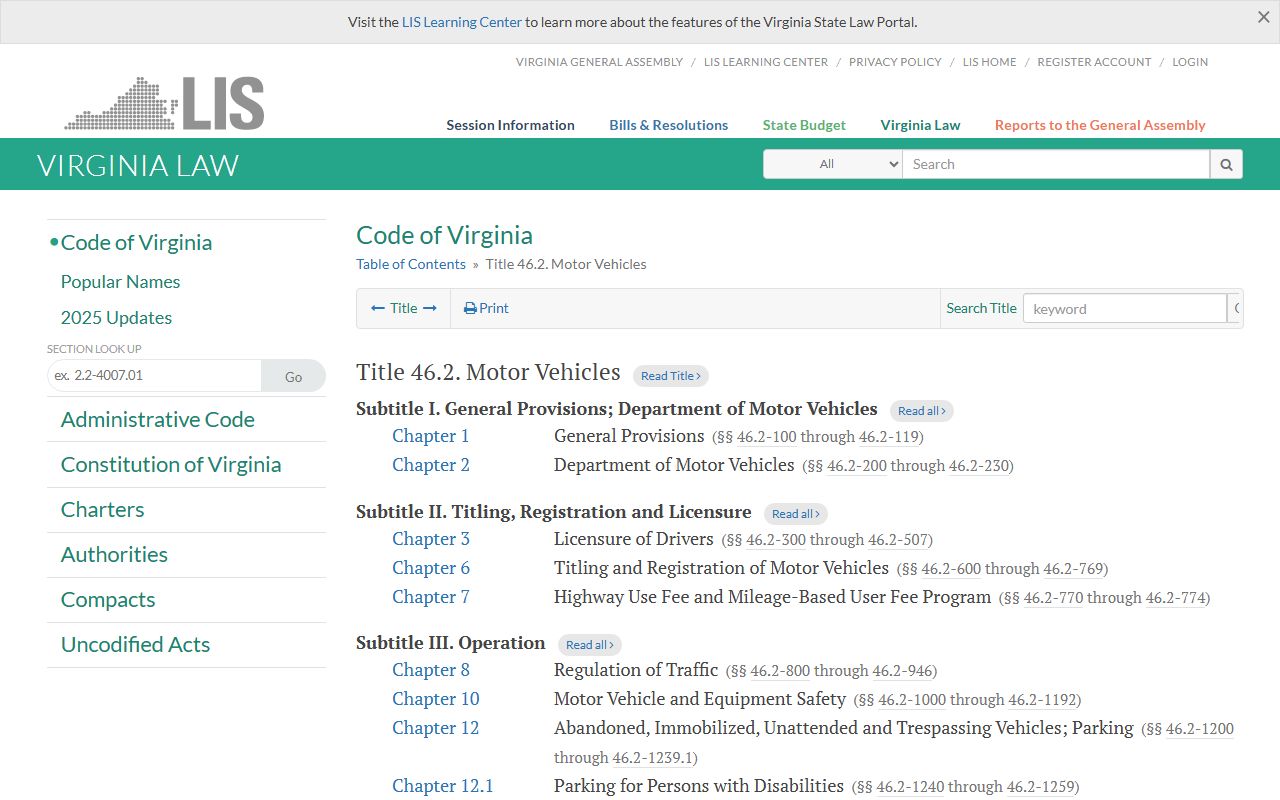
Task: Open Session Information menu
Action: point(510,125)
